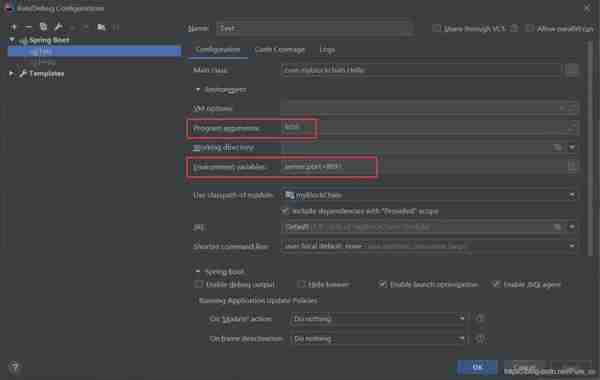Switch to Code Coverage tab

(280, 50)
